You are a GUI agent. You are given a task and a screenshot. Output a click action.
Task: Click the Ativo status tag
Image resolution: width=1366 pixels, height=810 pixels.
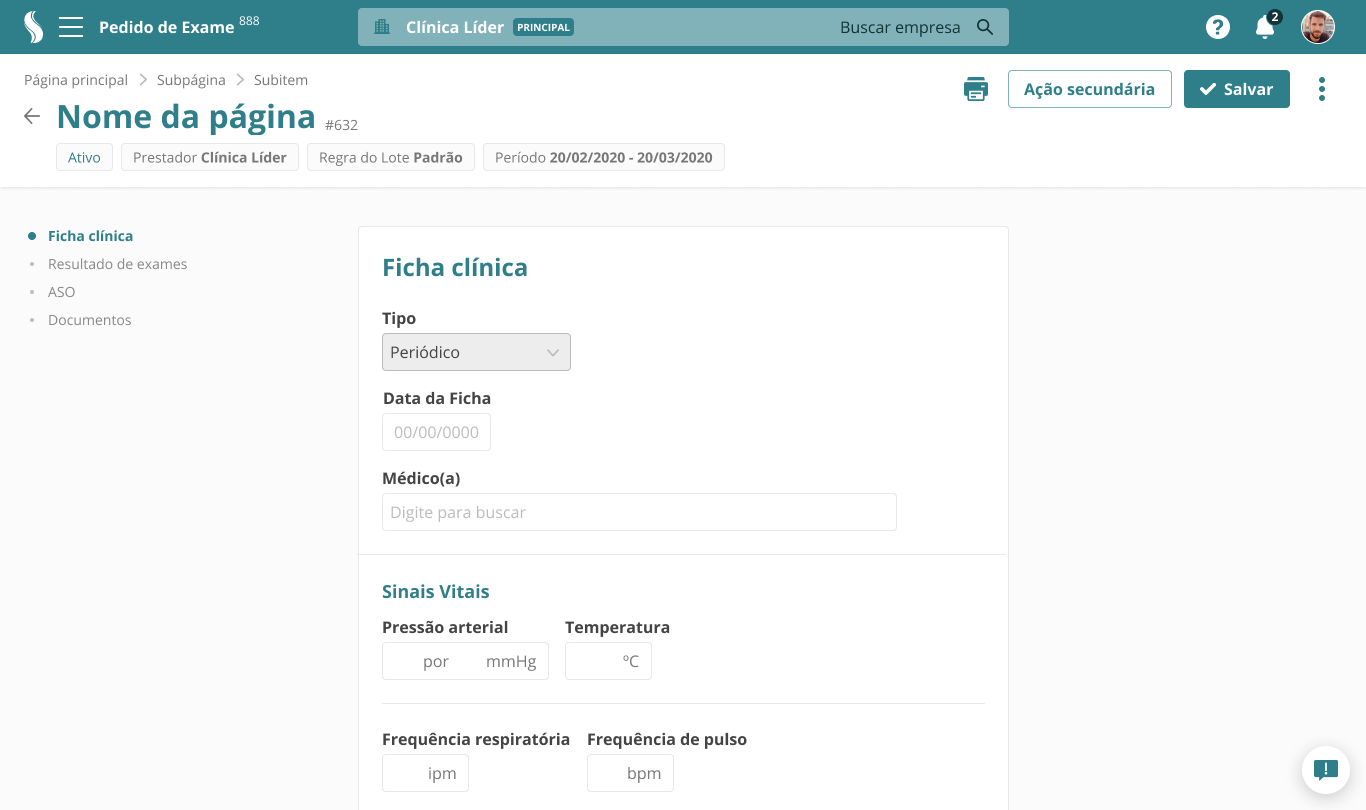pyautogui.click(x=84, y=157)
